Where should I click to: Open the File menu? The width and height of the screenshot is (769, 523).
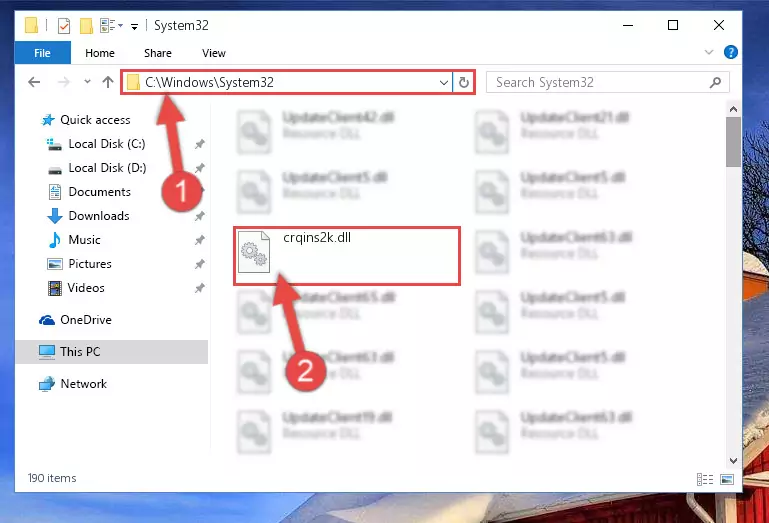(x=42, y=53)
